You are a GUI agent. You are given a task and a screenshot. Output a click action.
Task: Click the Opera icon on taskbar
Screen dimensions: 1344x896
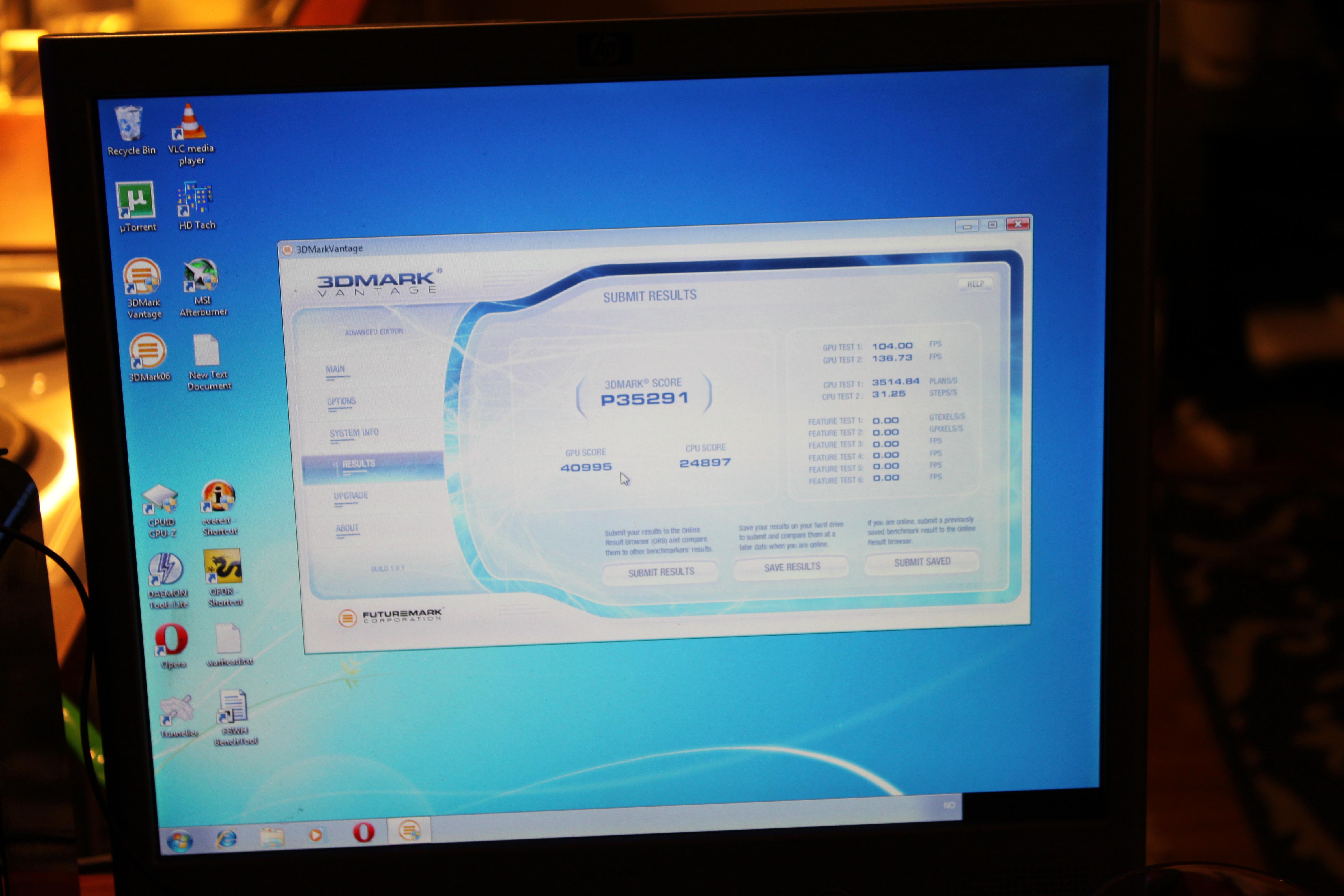point(363,833)
